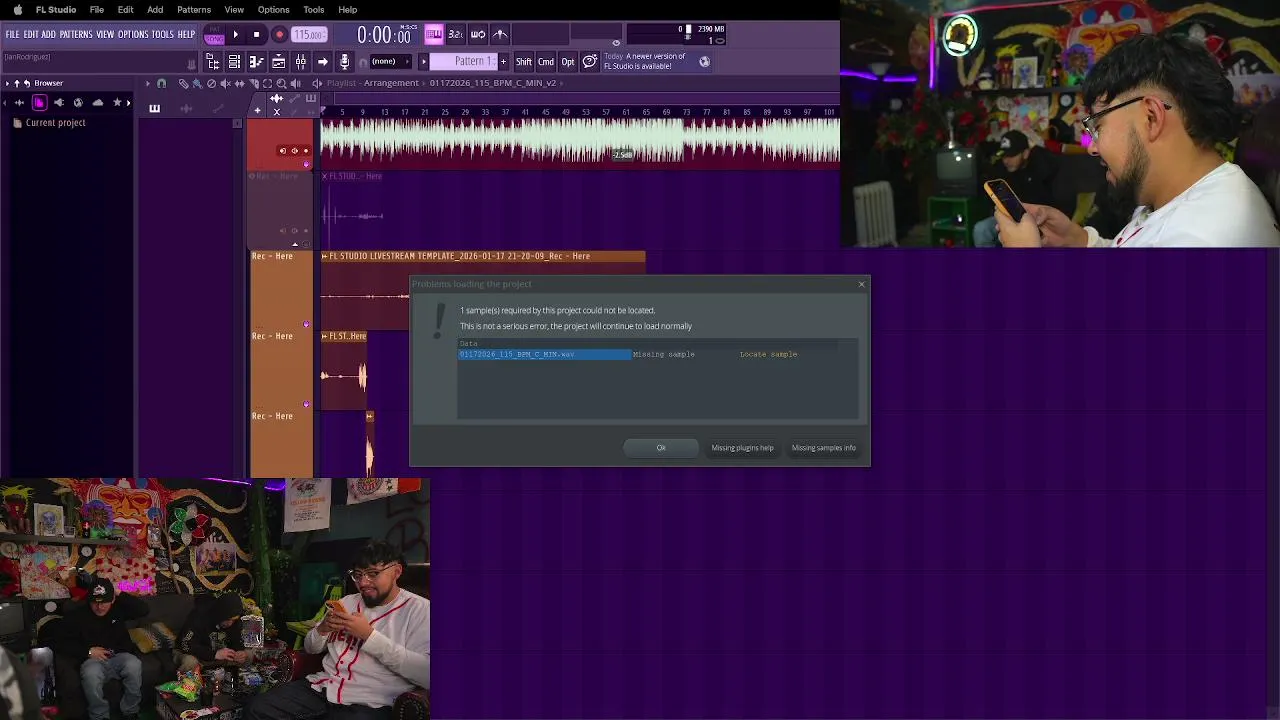
Task: Select the playlist delete tool
Action: pyautogui.click(x=211, y=83)
